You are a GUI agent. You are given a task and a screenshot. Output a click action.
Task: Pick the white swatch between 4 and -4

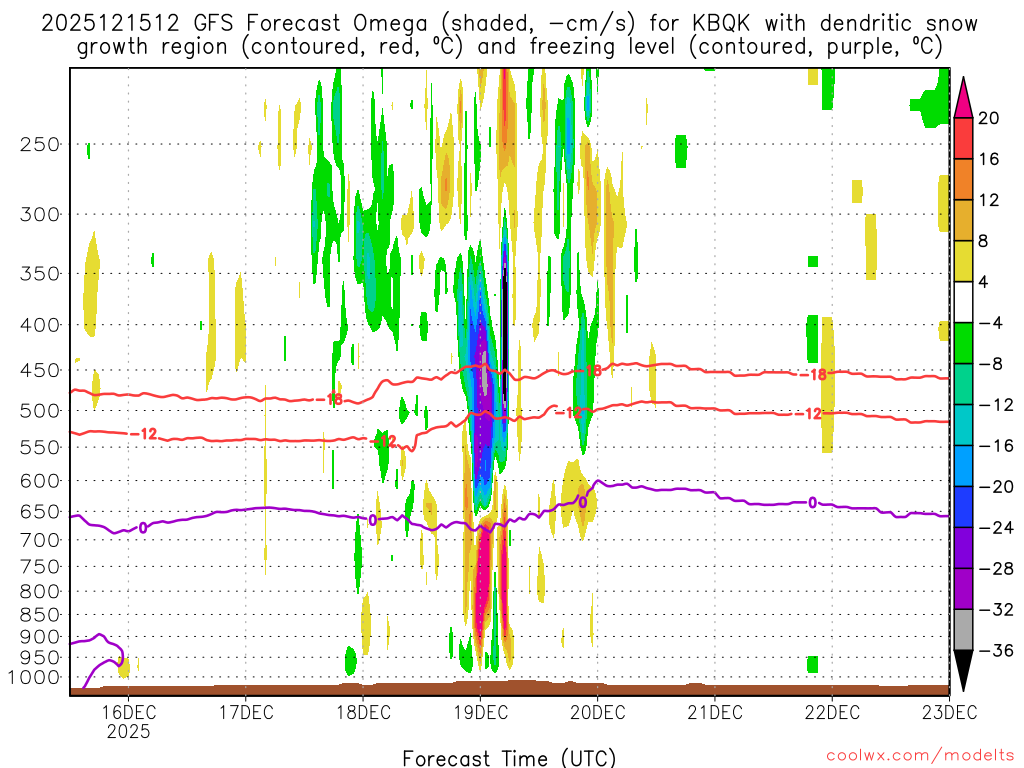tap(963, 302)
